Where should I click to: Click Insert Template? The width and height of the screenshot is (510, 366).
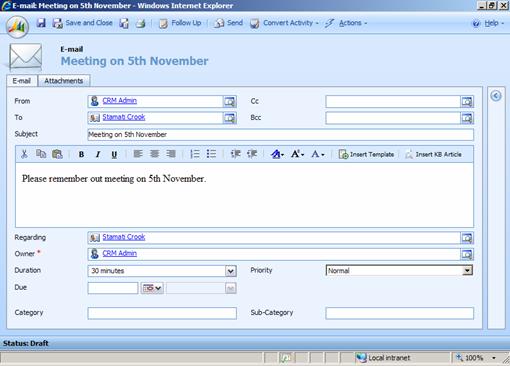pos(366,154)
